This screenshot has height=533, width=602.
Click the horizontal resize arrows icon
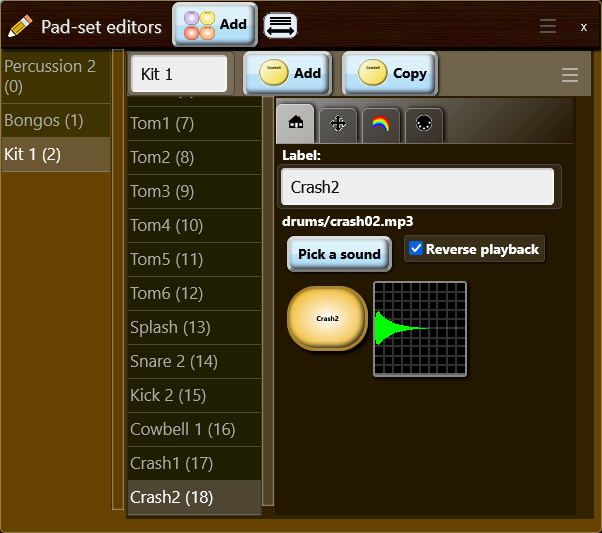[x=280, y=26]
